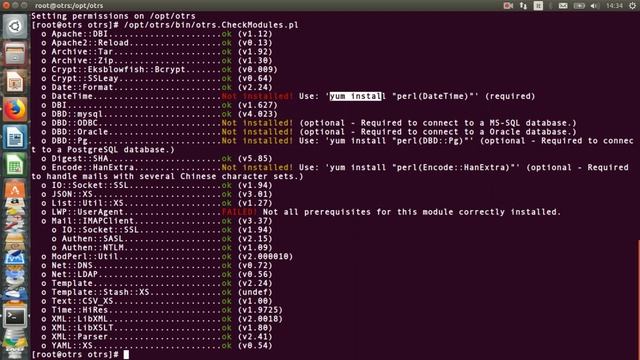Click the DBD::Pg module name
The height and width of the screenshot is (360, 640).
pyautogui.click(x=69, y=141)
